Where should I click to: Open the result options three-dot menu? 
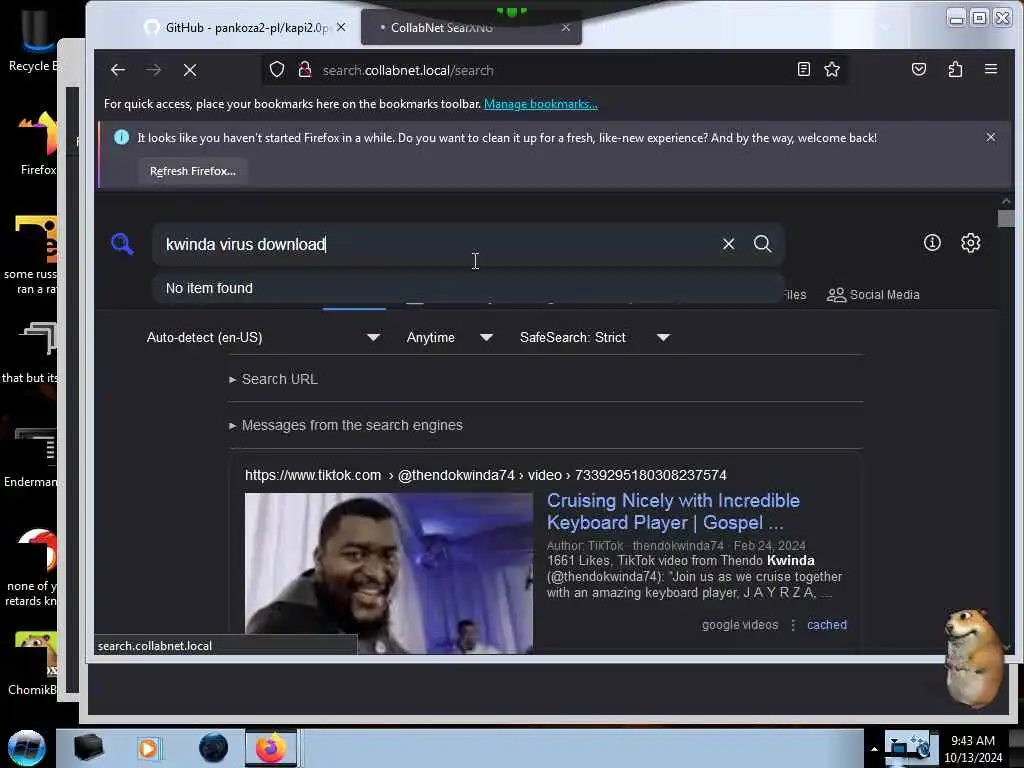click(x=793, y=625)
